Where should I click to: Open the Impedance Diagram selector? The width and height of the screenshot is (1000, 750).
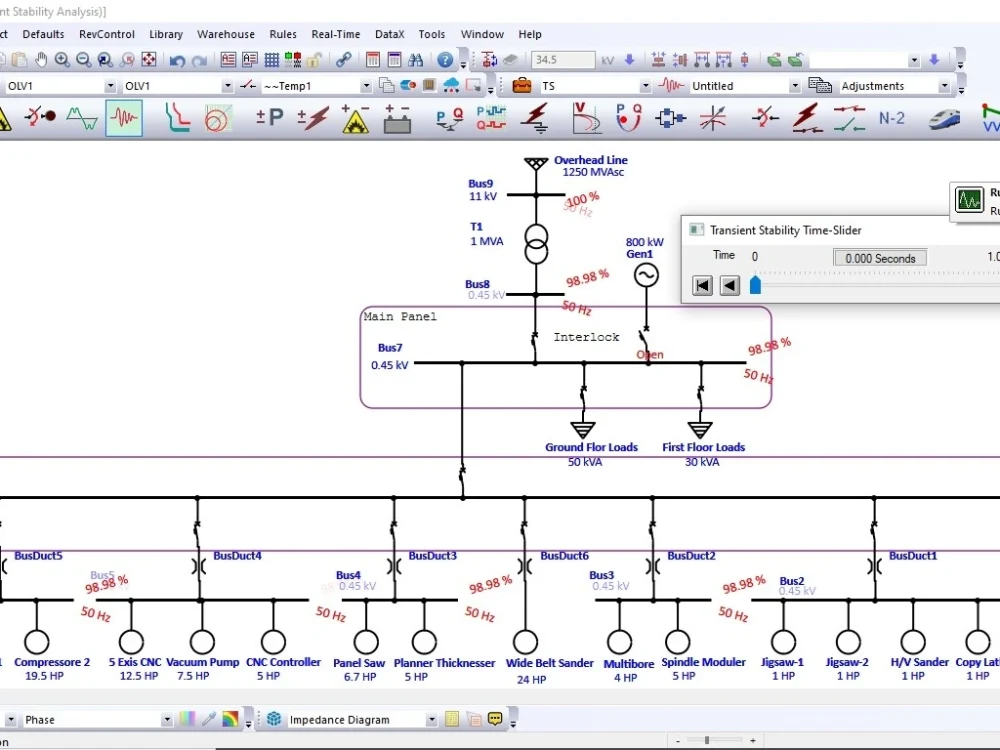[430, 718]
